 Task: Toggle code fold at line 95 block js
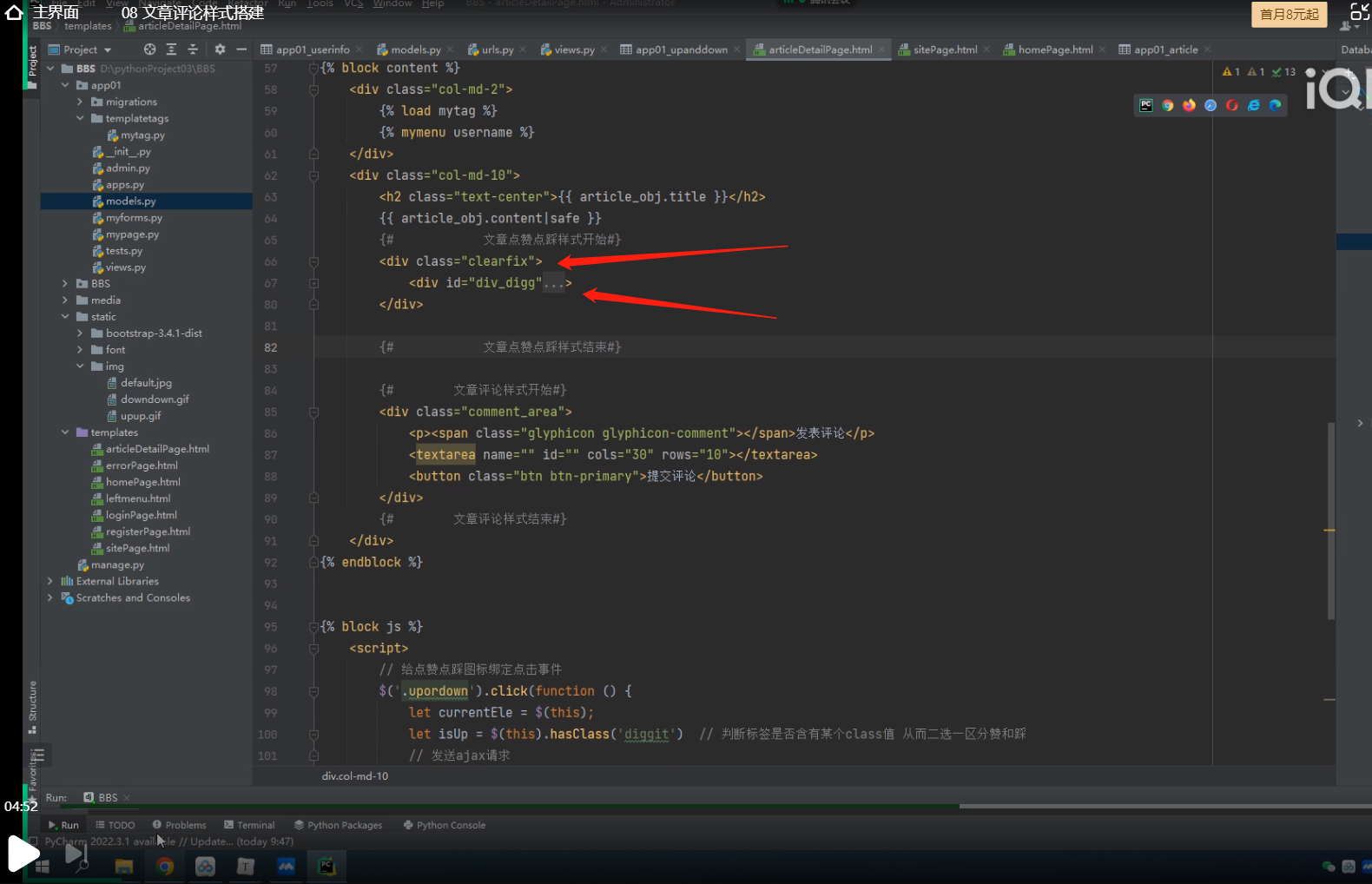click(314, 627)
